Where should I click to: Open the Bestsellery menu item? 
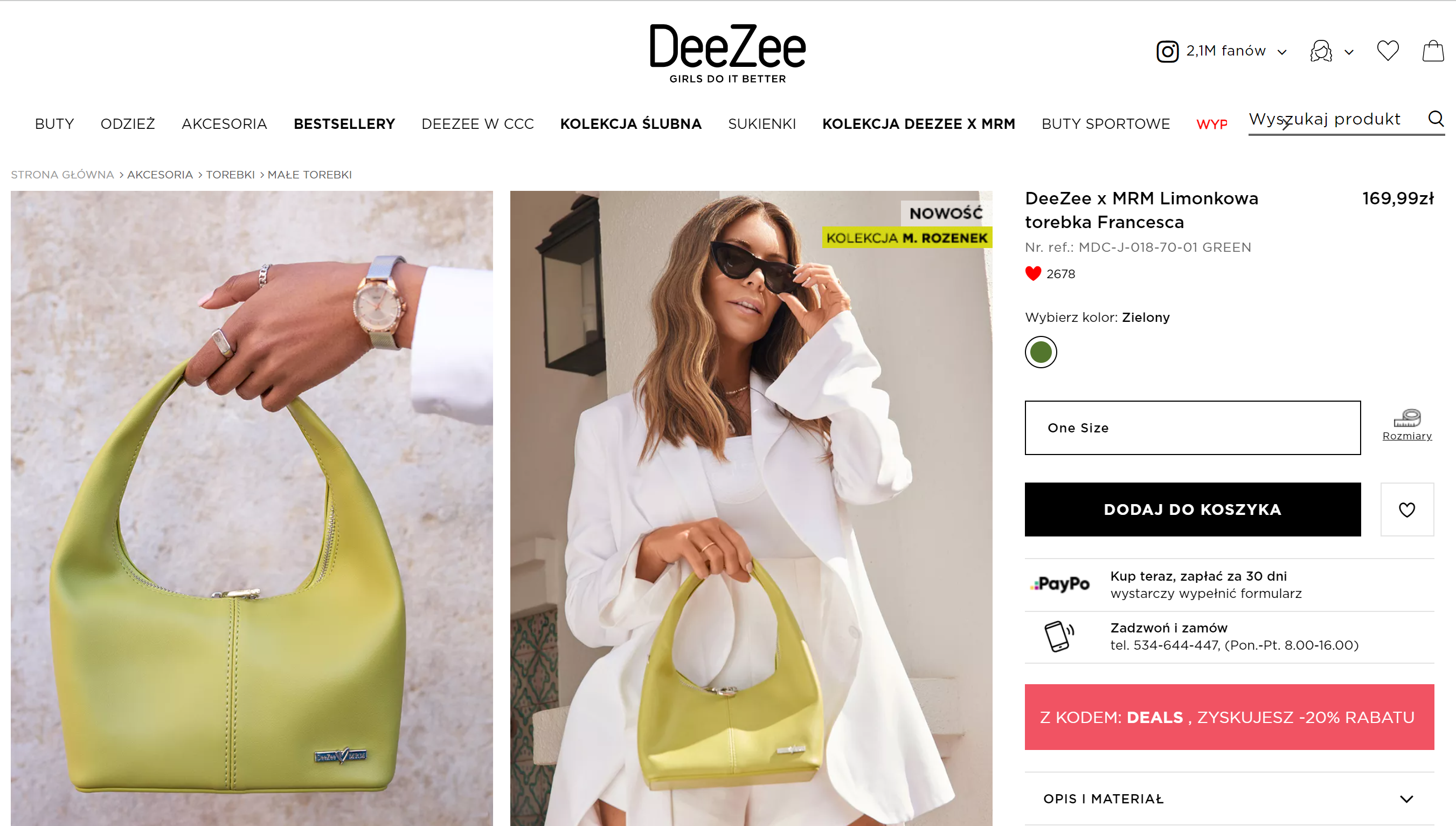click(x=344, y=123)
